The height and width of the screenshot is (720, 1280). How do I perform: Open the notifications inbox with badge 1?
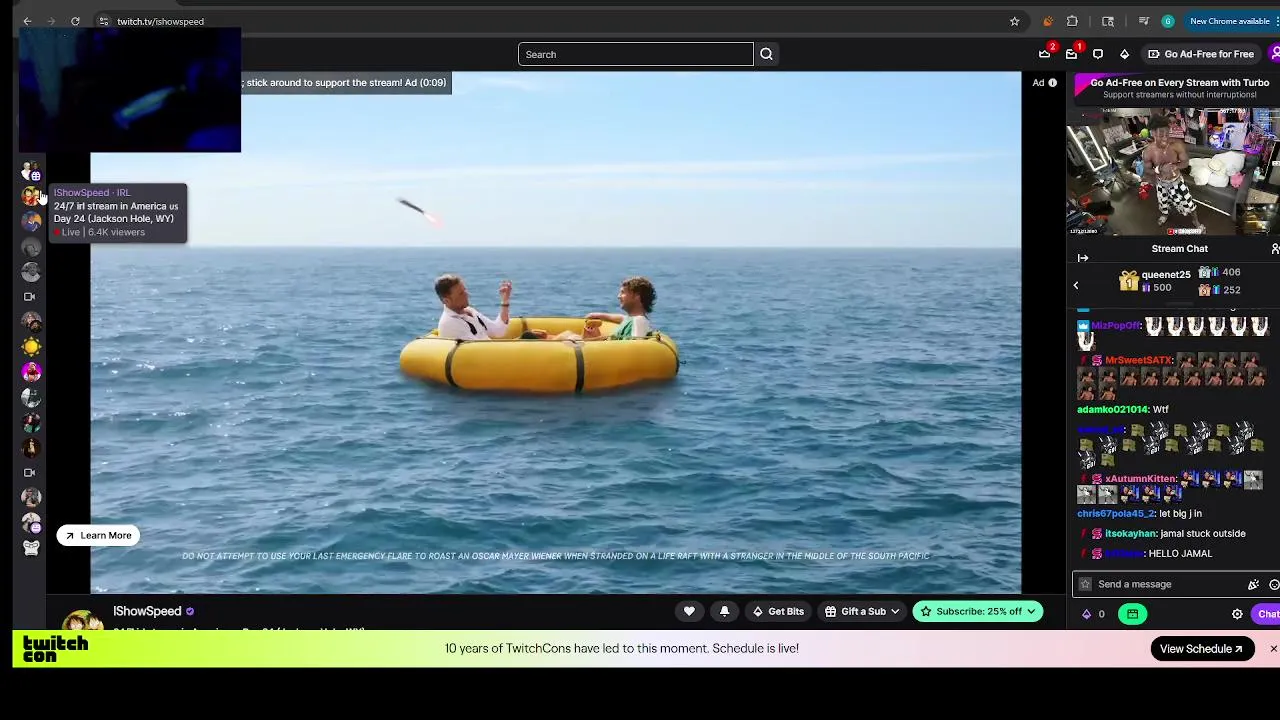(1072, 53)
